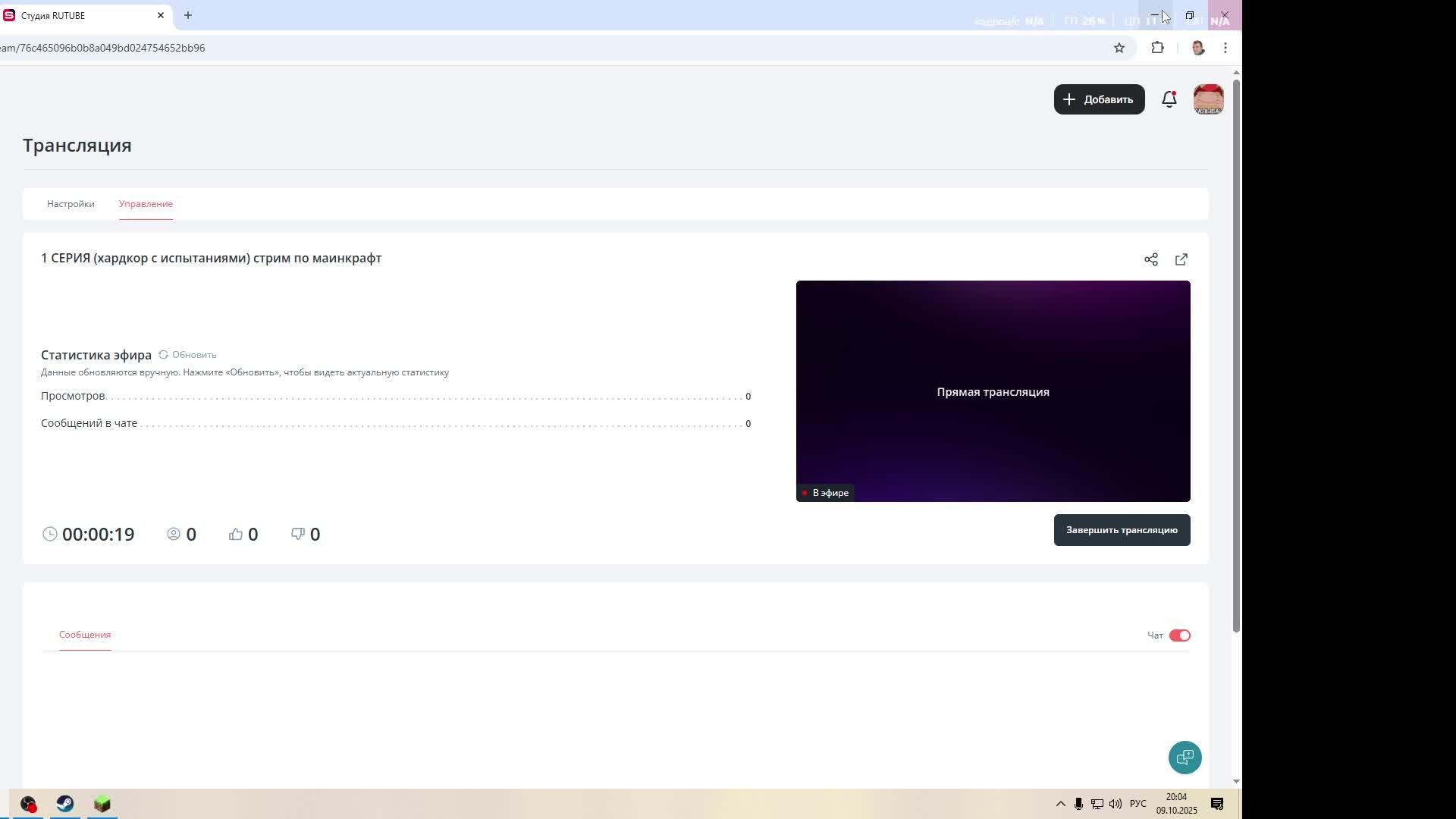
Task: Click Завершить трансляцию button
Action: pos(1122,530)
